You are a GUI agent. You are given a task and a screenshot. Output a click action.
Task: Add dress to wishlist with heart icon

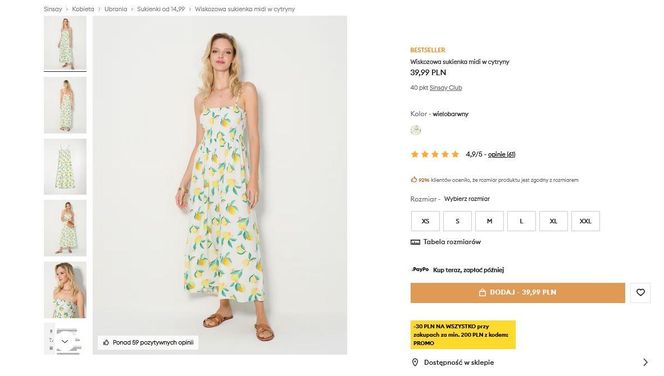coord(640,293)
